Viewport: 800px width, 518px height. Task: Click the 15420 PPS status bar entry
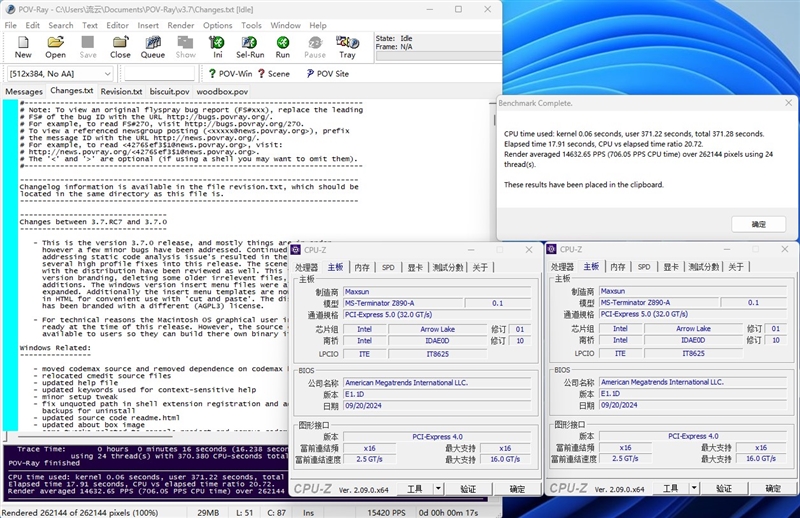click(387, 512)
